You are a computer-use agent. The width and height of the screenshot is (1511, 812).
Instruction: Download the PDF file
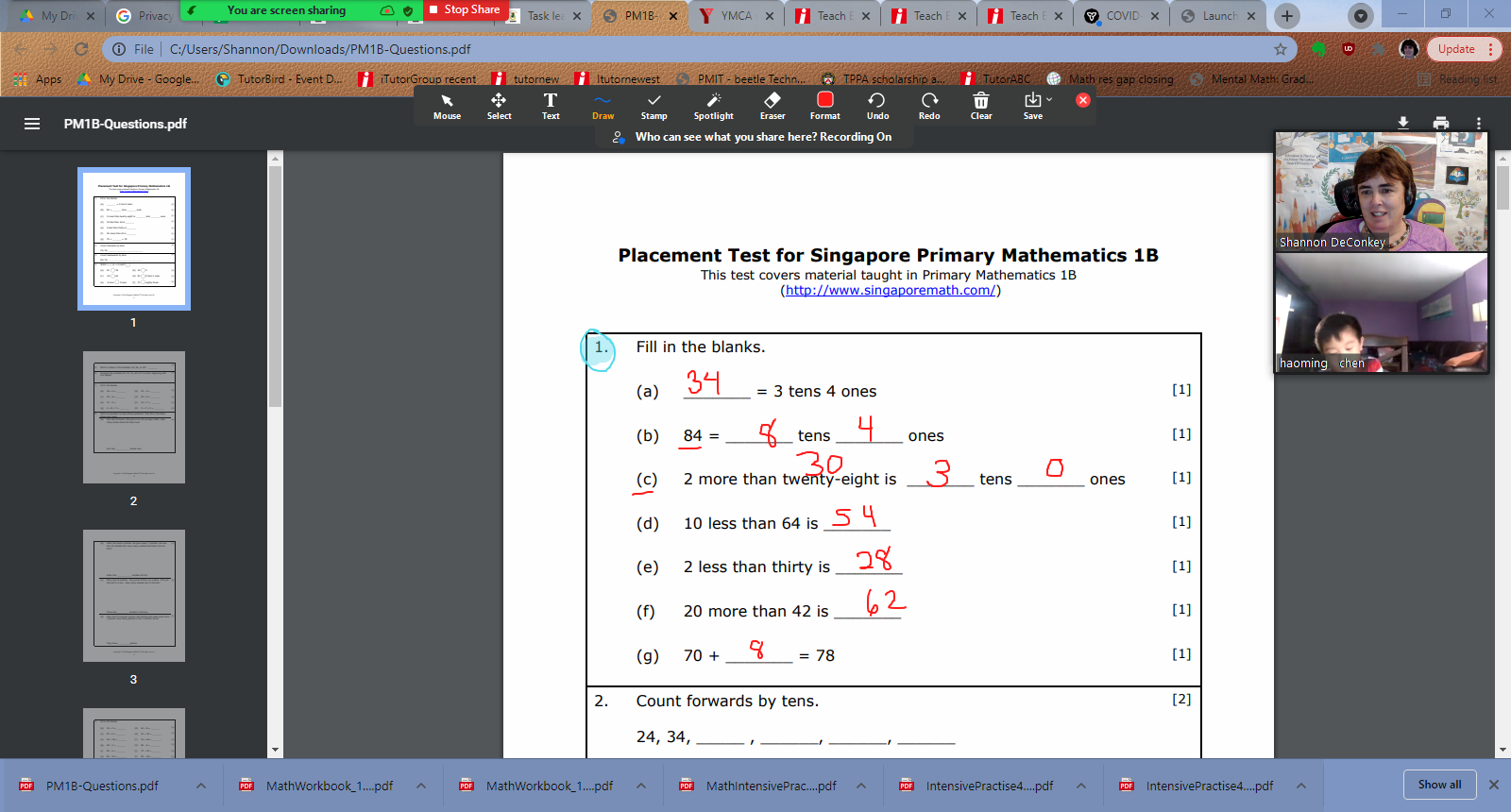click(1403, 123)
